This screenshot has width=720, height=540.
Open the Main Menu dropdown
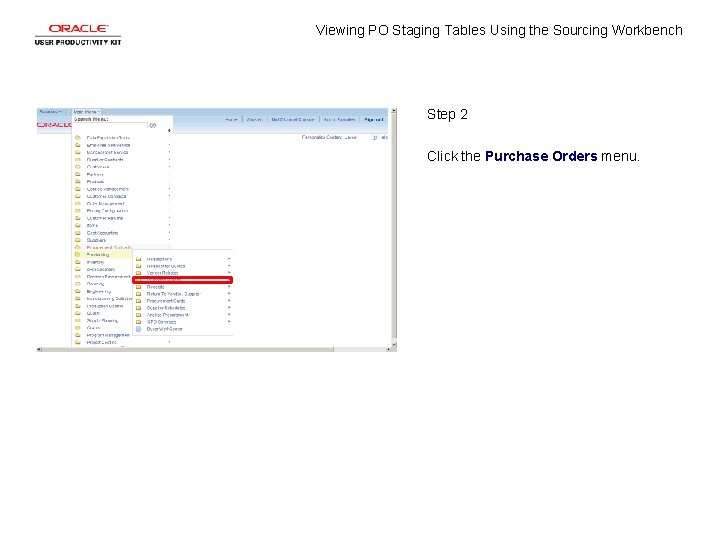(x=86, y=112)
